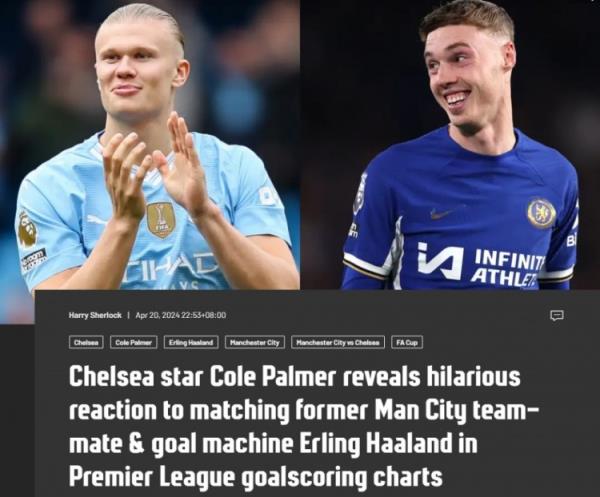Image resolution: width=600 pixels, height=497 pixels.
Task: Open the Cole Palmer tag
Action: click(x=134, y=342)
